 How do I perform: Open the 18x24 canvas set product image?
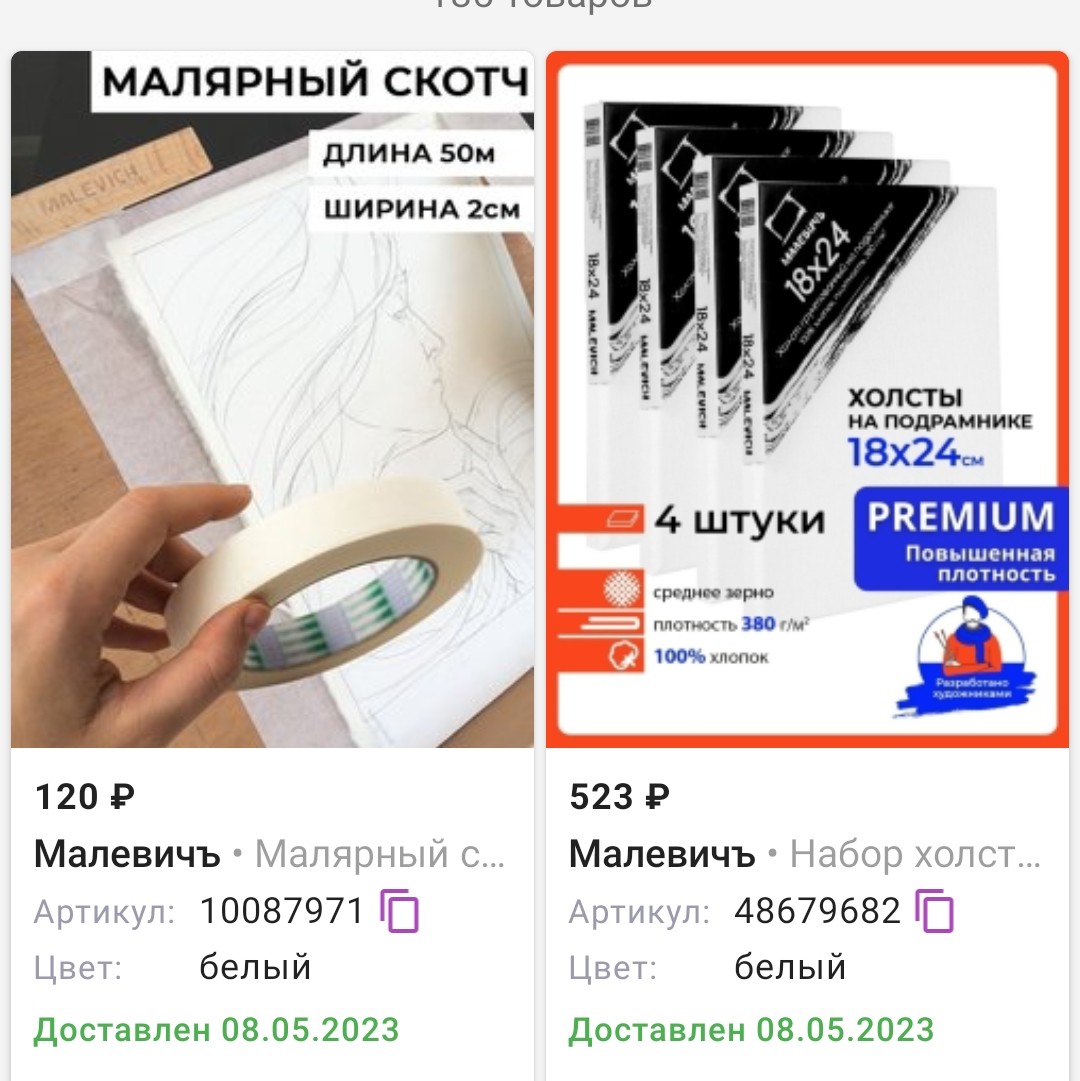pyautogui.click(x=807, y=399)
